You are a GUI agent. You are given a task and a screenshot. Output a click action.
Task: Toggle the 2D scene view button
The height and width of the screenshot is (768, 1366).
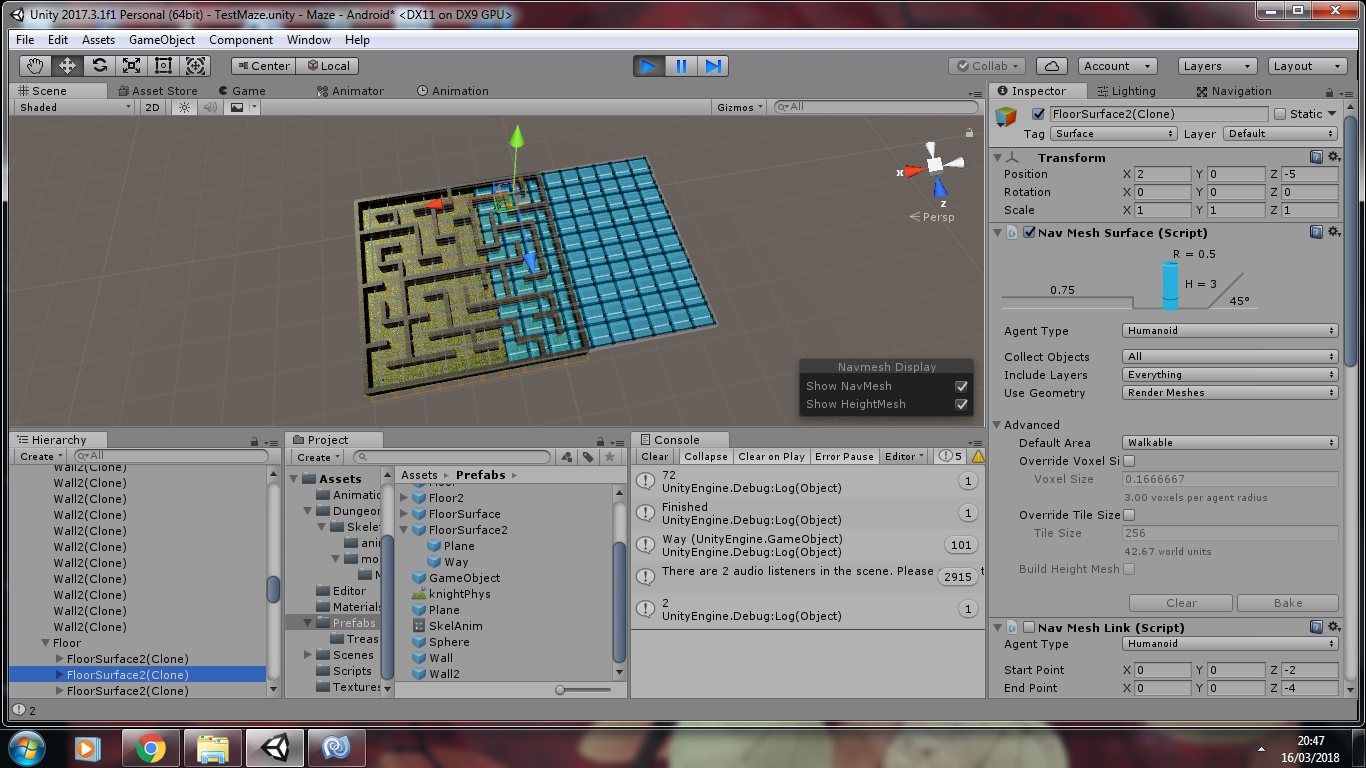152,107
